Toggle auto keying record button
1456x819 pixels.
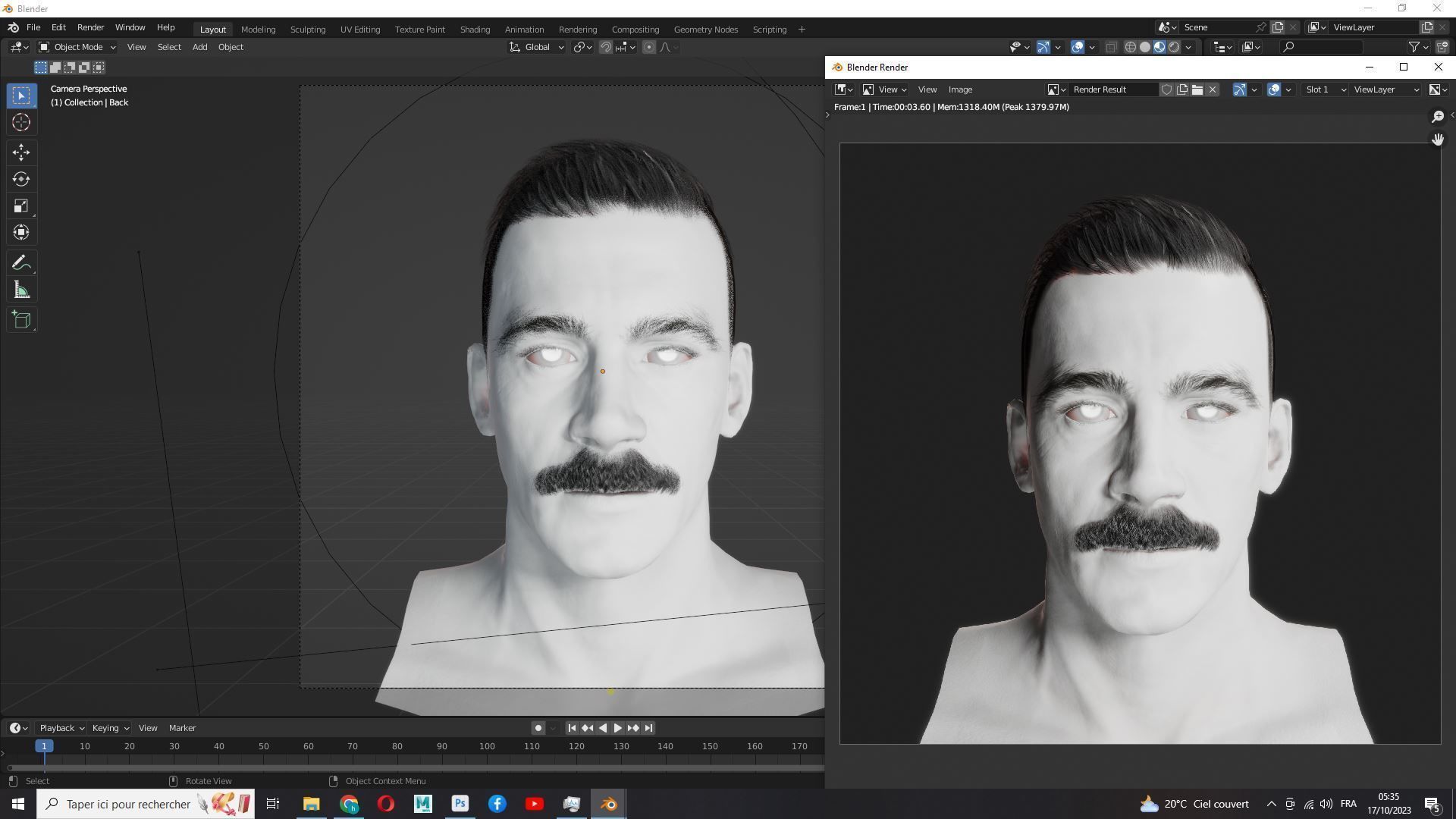(538, 728)
